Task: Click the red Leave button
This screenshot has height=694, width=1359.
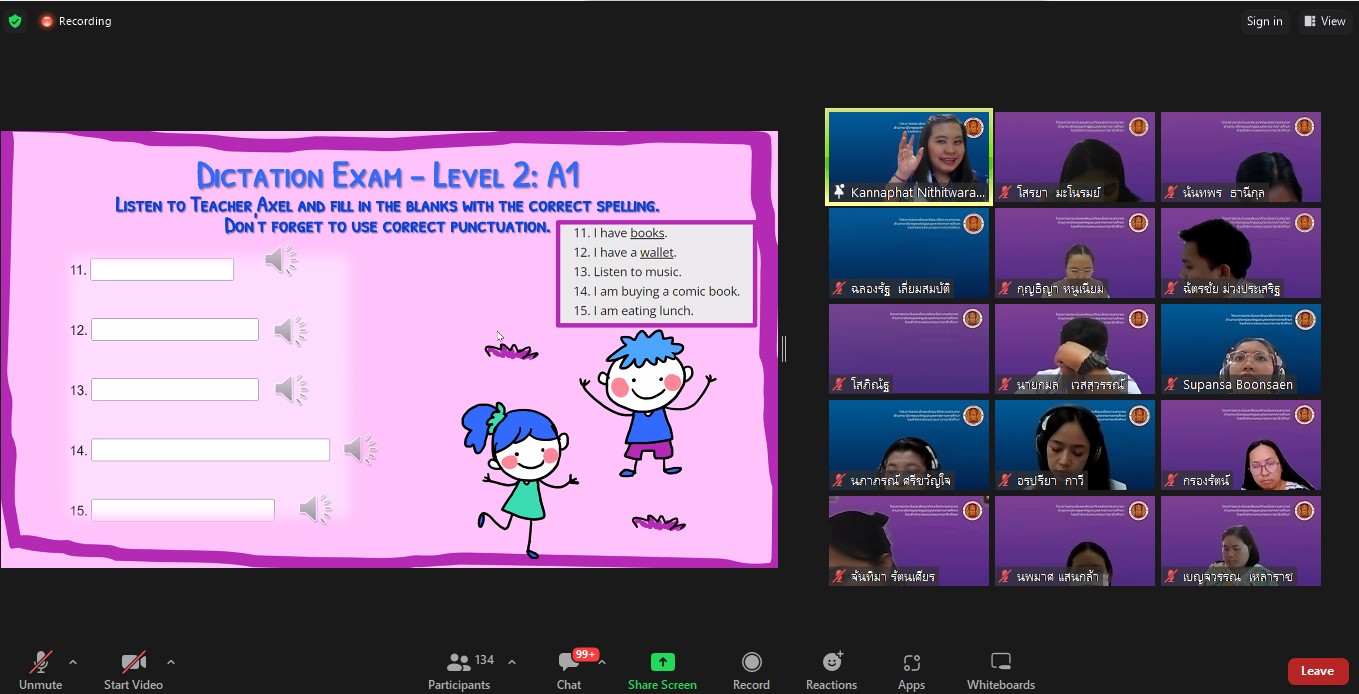Action: point(1317,671)
